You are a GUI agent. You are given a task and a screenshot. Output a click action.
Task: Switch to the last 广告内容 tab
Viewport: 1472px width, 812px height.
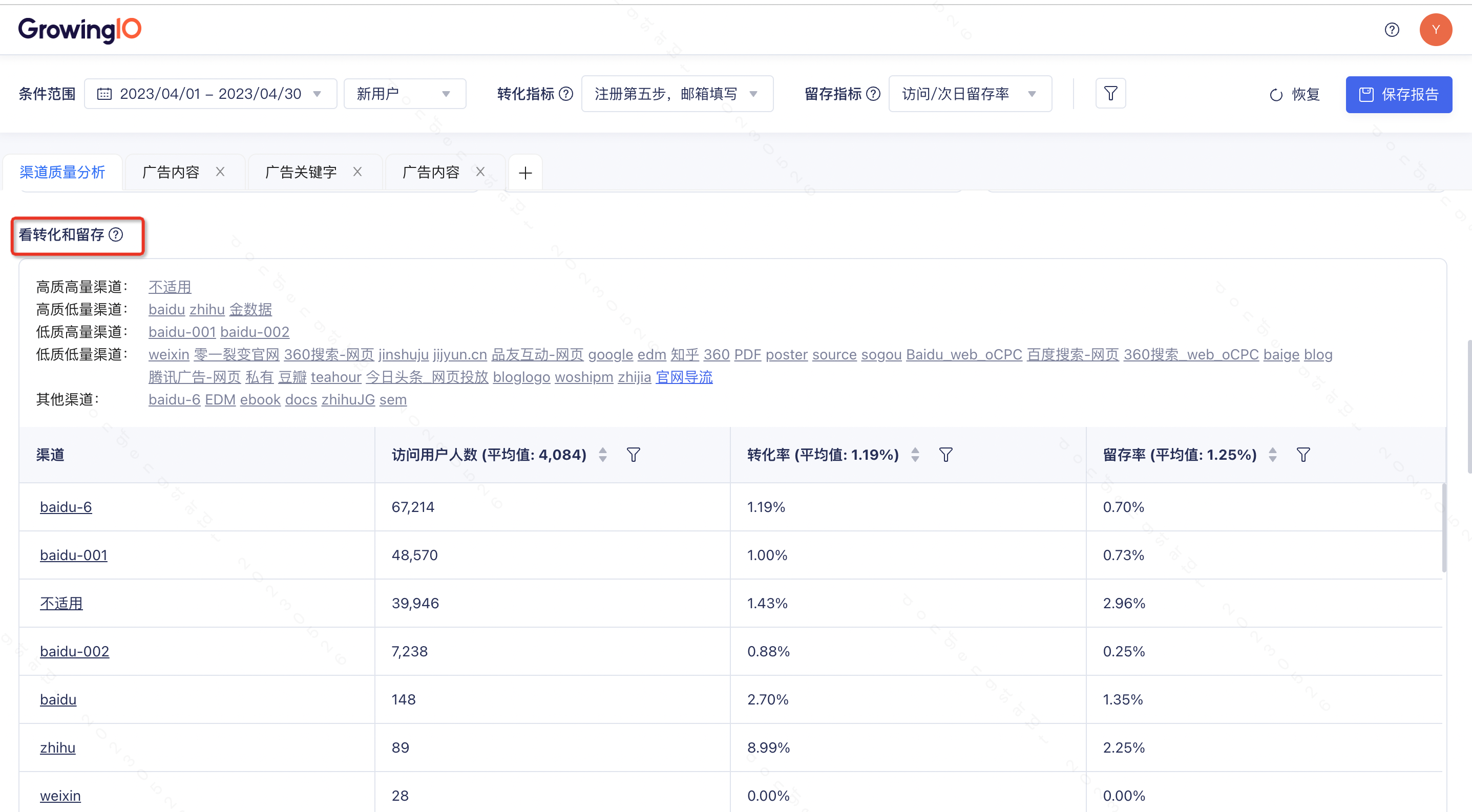(x=431, y=172)
